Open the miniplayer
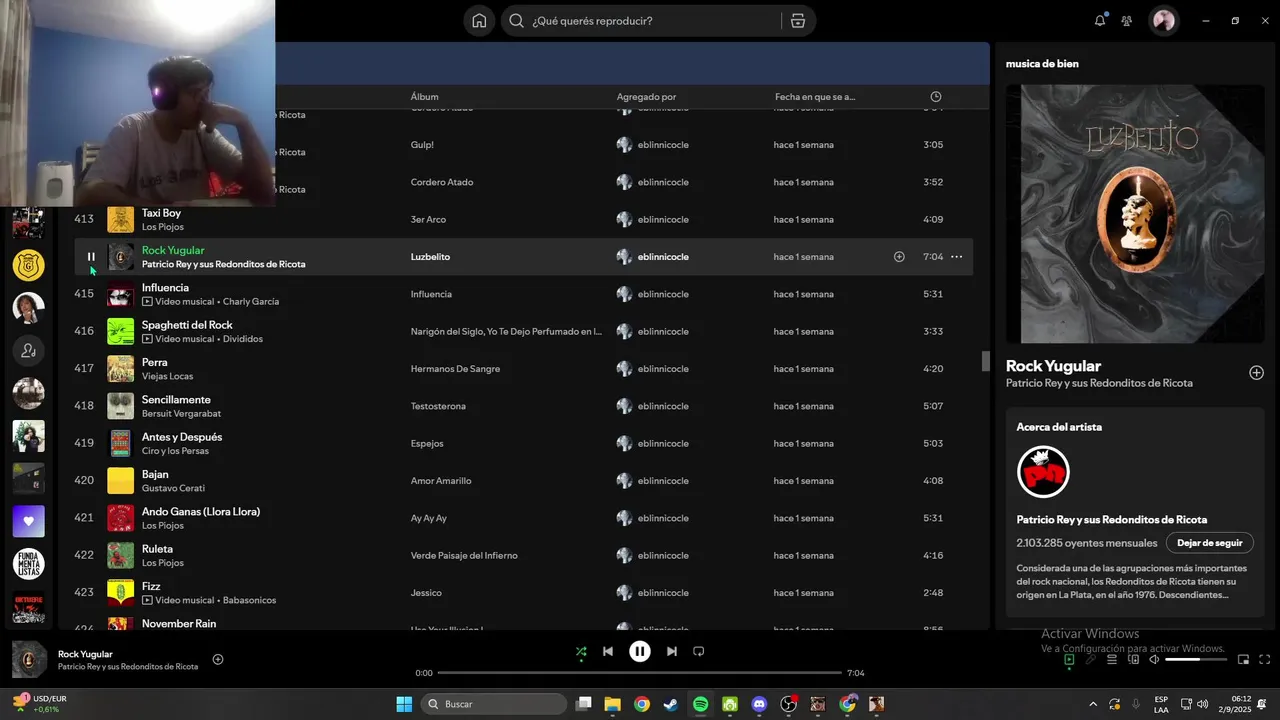The width and height of the screenshot is (1280, 720). tap(1243, 659)
